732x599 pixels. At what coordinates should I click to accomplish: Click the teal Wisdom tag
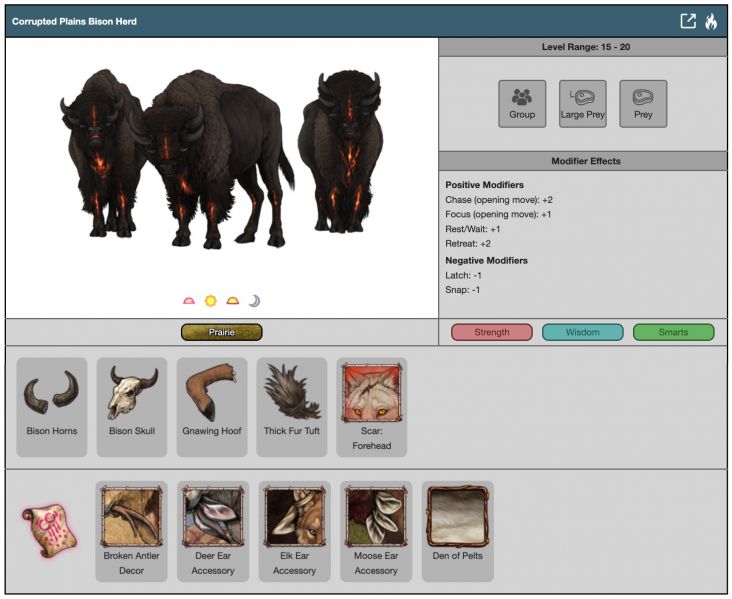pos(582,332)
